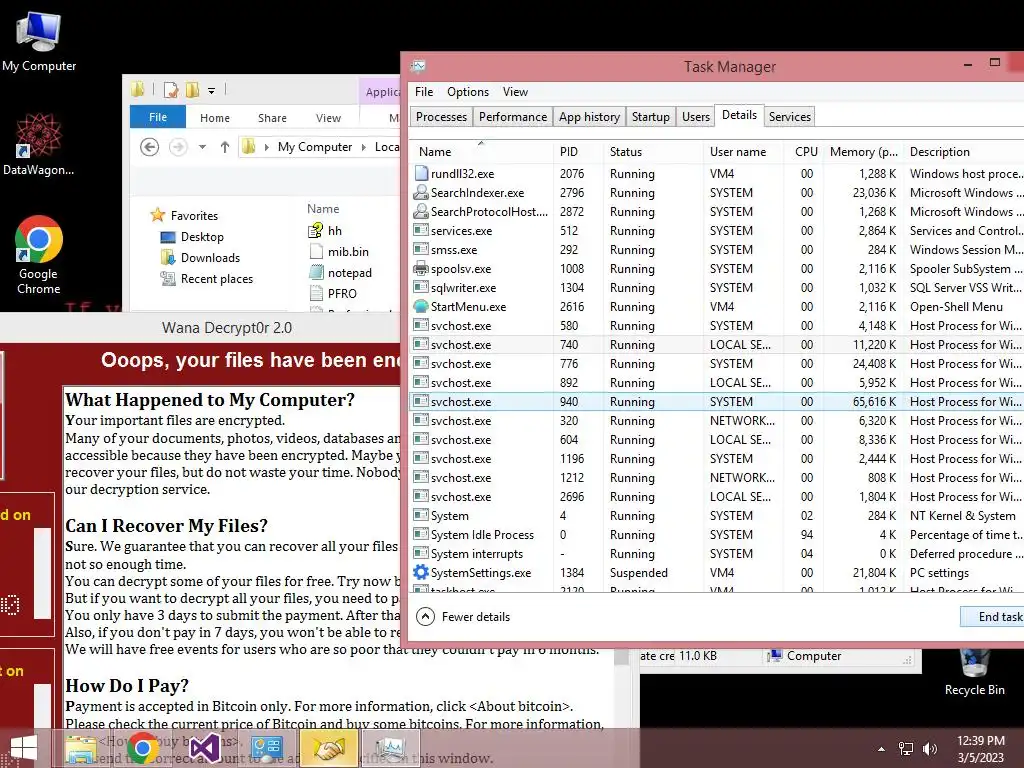
Task: Open Visual Studio from the taskbar
Action: [x=204, y=748]
